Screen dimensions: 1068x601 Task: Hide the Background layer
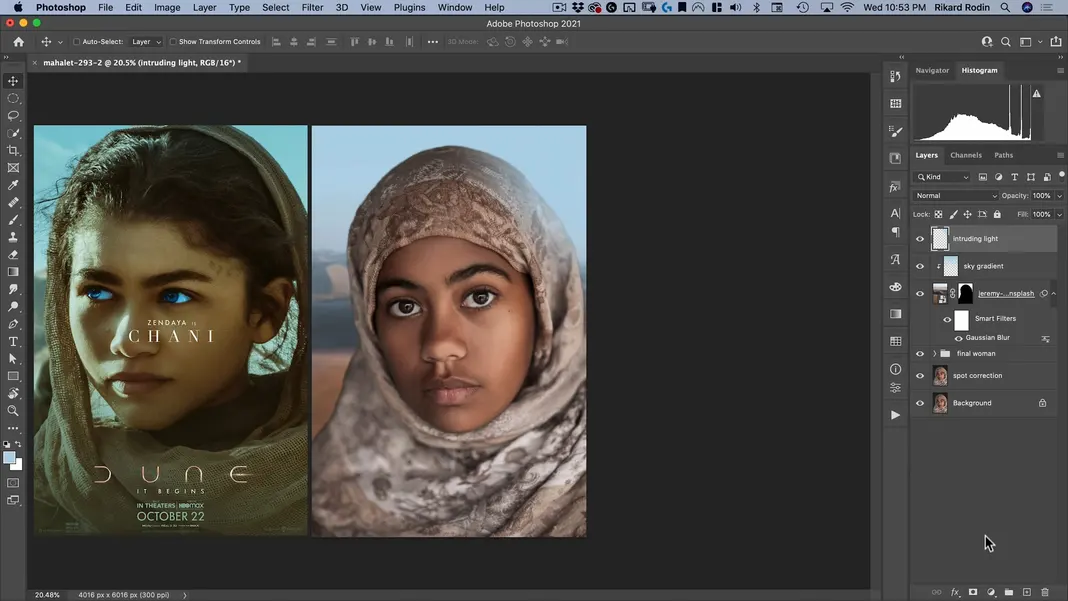920,403
